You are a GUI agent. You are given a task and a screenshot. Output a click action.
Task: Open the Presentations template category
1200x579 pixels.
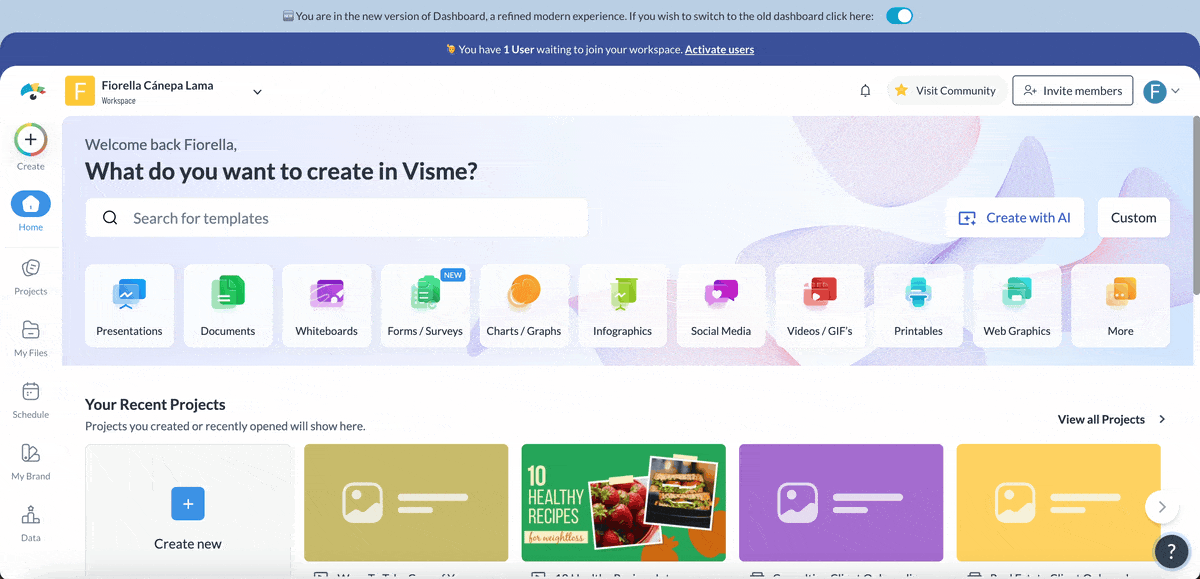pyautogui.click(x=129, y=305)
